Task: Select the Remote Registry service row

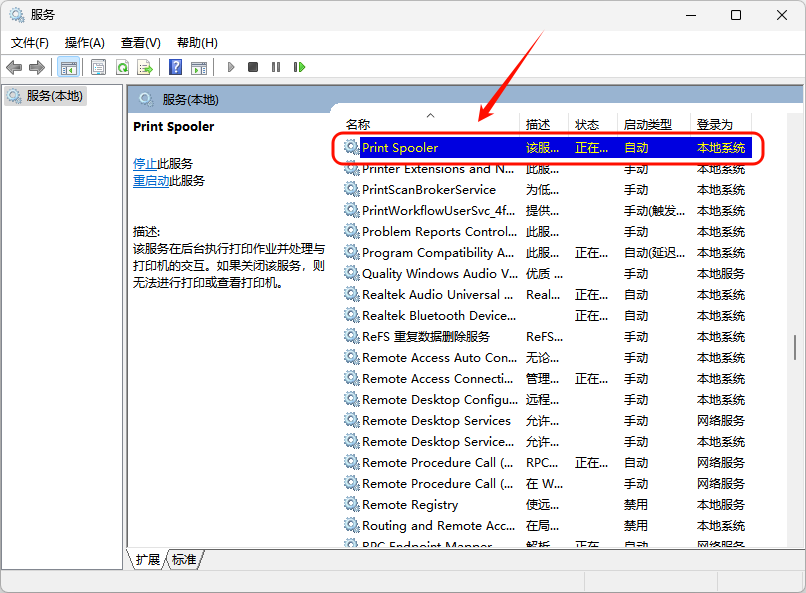Action: tap(410, 505)
